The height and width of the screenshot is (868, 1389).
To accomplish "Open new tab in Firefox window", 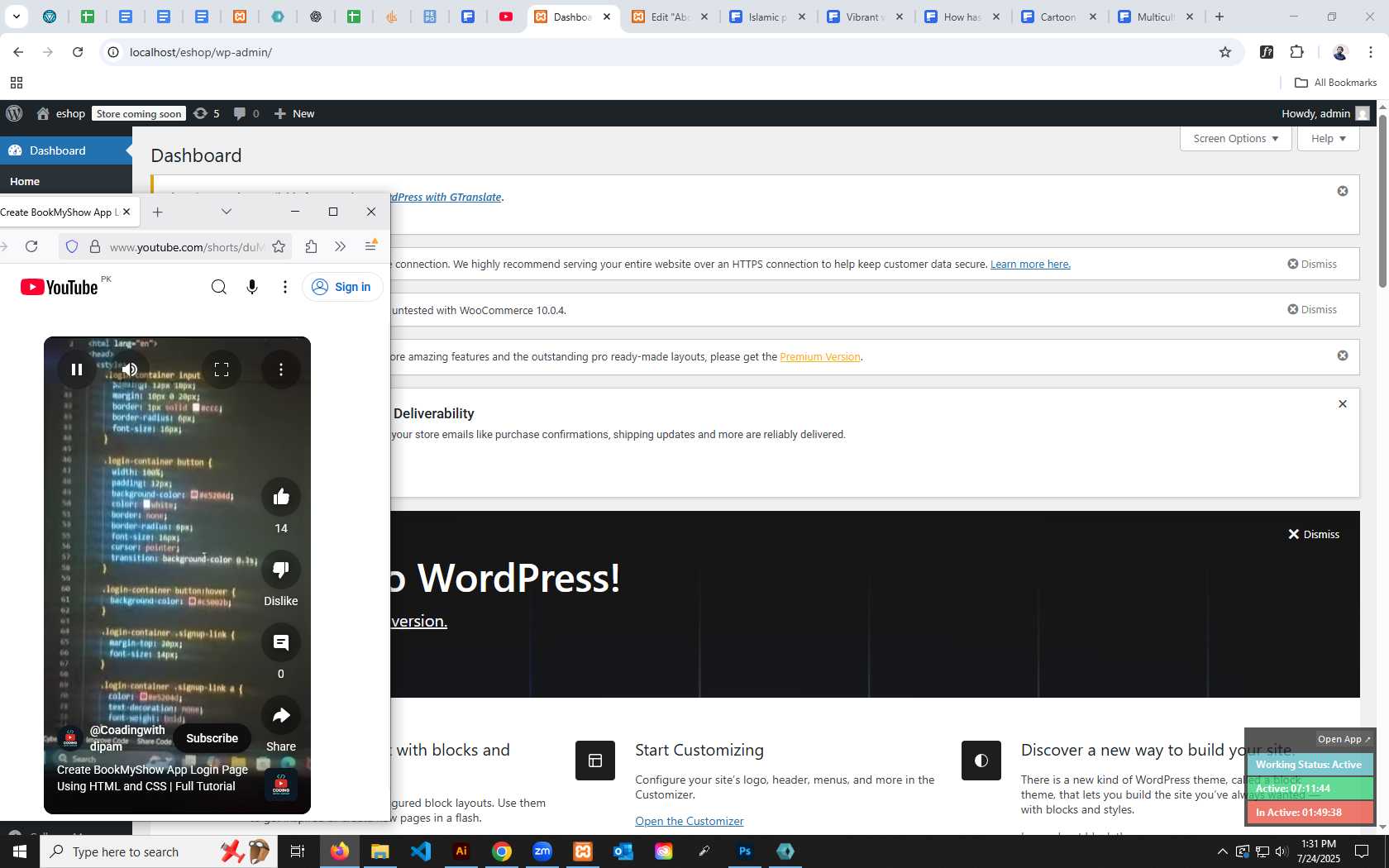I will click(158, 212).
